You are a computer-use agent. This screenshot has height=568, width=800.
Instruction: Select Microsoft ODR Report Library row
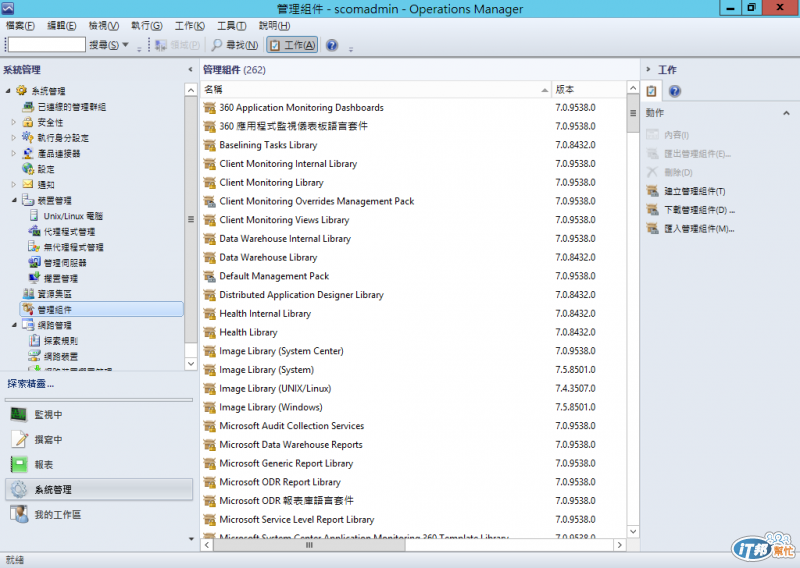click(414, 482)
